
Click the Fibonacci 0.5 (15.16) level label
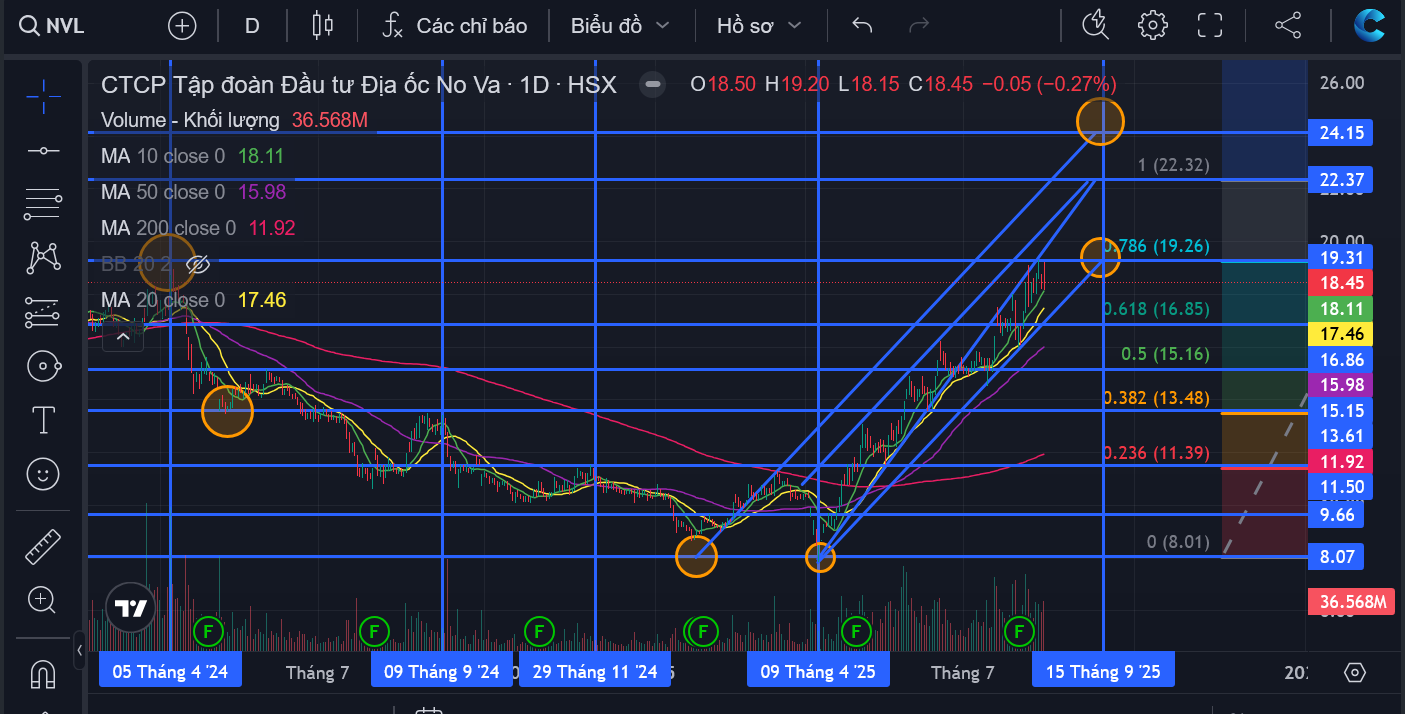click(1165, 354)
